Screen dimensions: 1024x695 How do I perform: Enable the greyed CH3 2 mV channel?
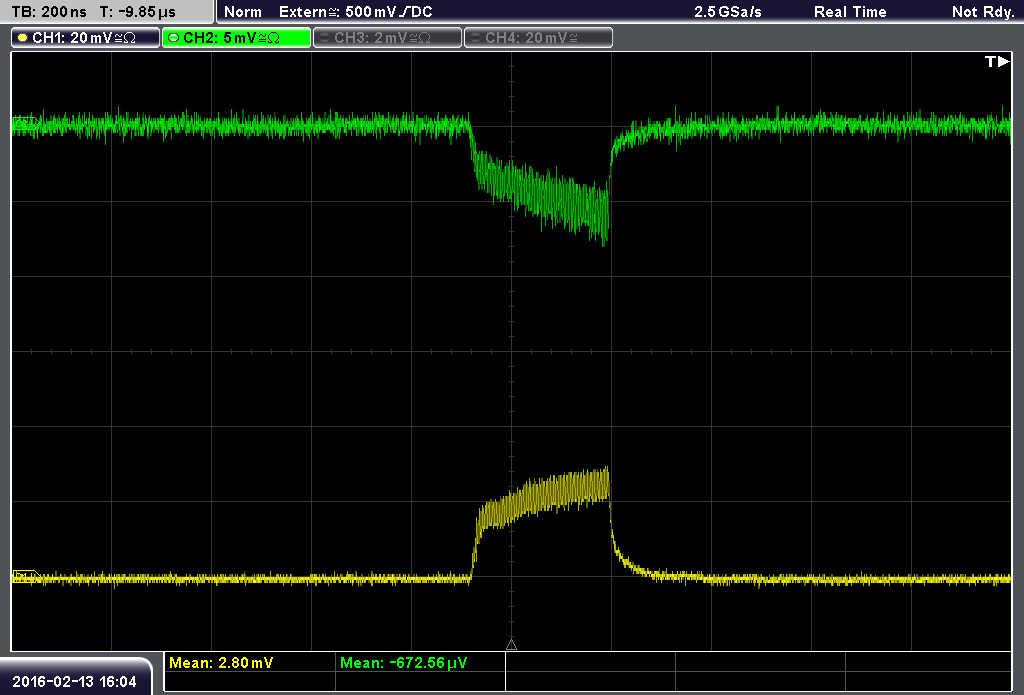(x=387, y=38)
